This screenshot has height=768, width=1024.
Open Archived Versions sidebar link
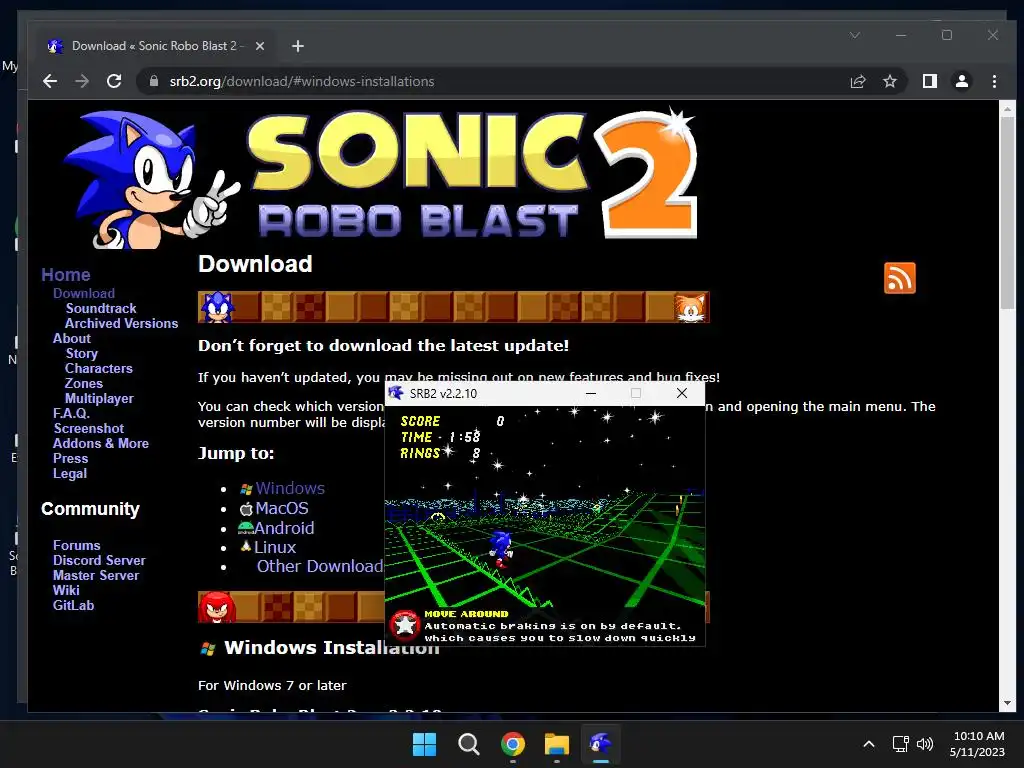(121, 323)
